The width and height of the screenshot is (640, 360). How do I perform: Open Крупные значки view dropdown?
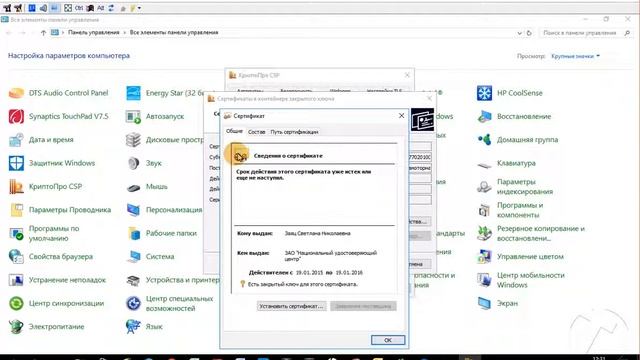point(576,56)
